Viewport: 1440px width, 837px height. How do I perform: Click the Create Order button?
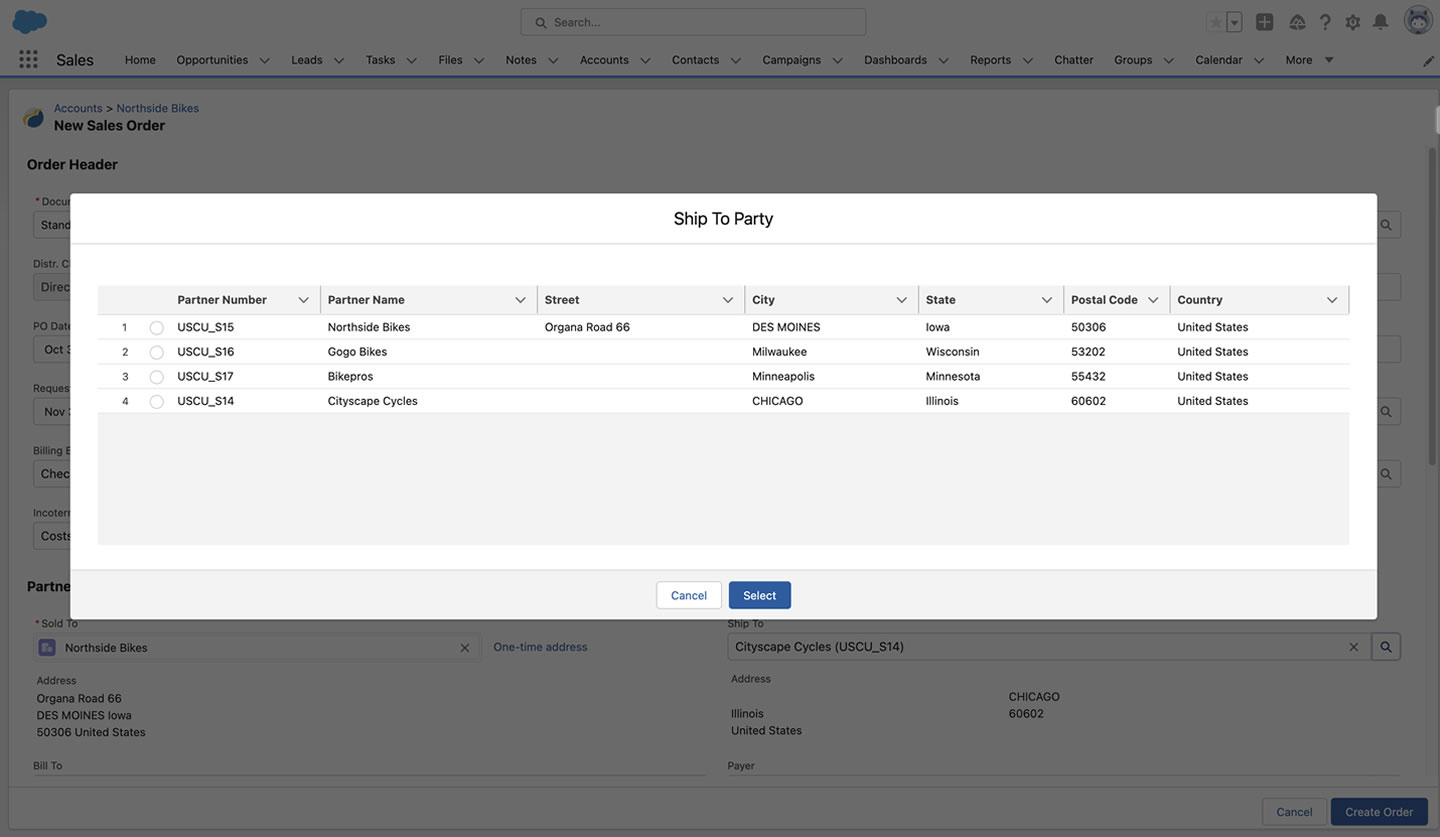[1379, 812]
